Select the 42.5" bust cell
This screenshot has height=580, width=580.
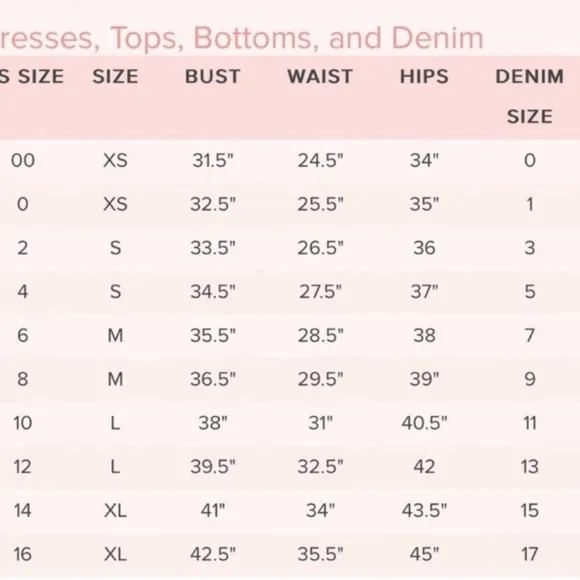pos(213,554)
